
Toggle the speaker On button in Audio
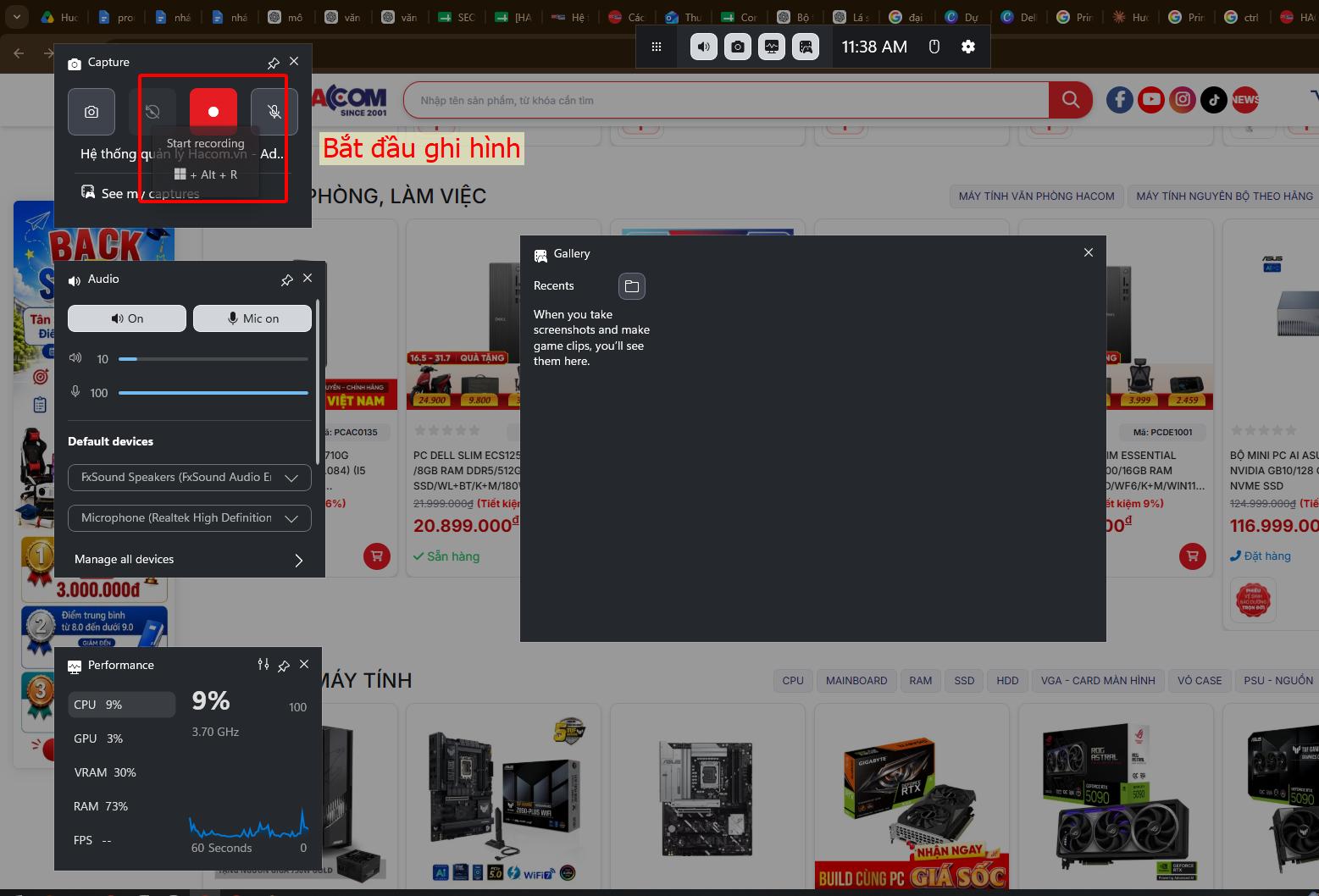(x=127, y=318)
